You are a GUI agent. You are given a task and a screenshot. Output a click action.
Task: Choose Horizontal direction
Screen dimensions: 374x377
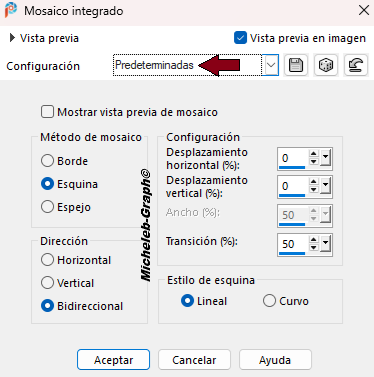pyautogui.click(x=47, y=260)
